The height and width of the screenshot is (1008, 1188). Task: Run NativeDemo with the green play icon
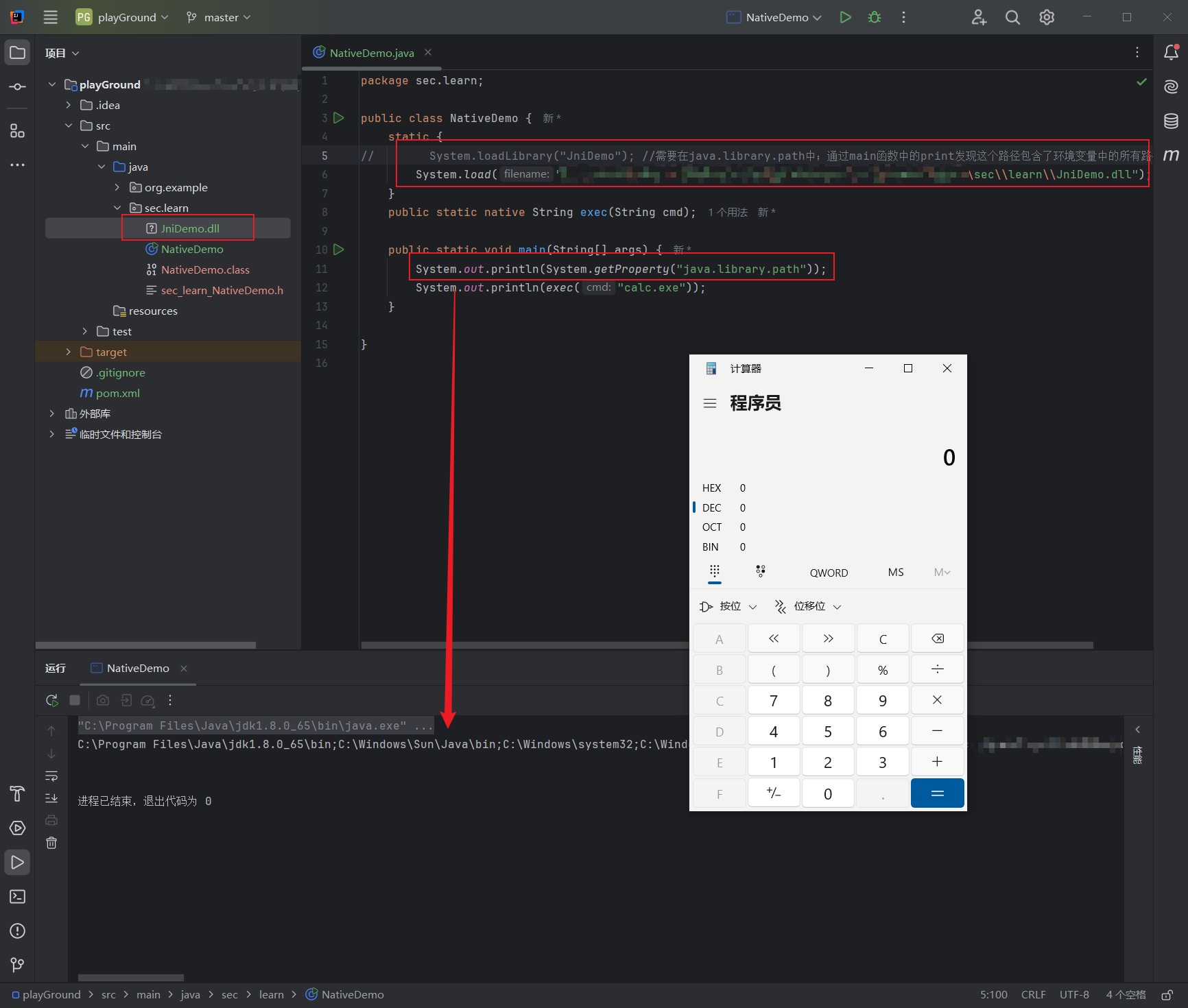pos(845,17)
